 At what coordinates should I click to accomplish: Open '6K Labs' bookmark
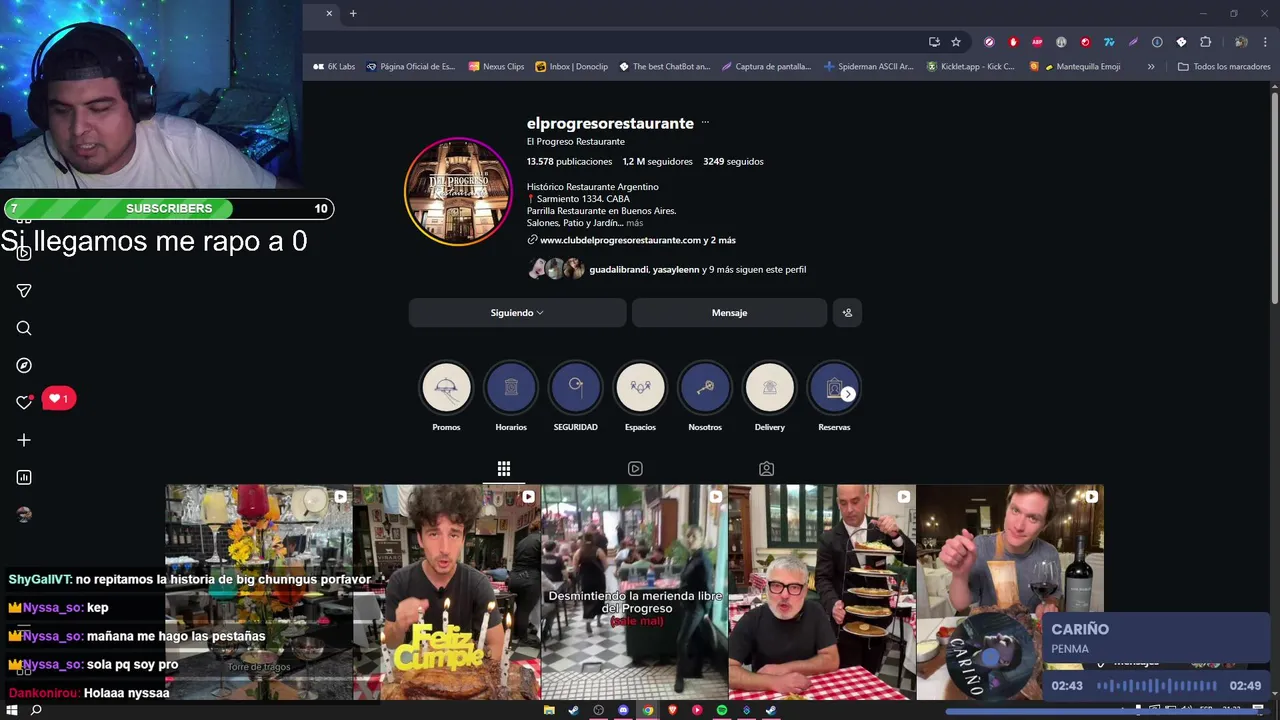[x=334, y=67]
